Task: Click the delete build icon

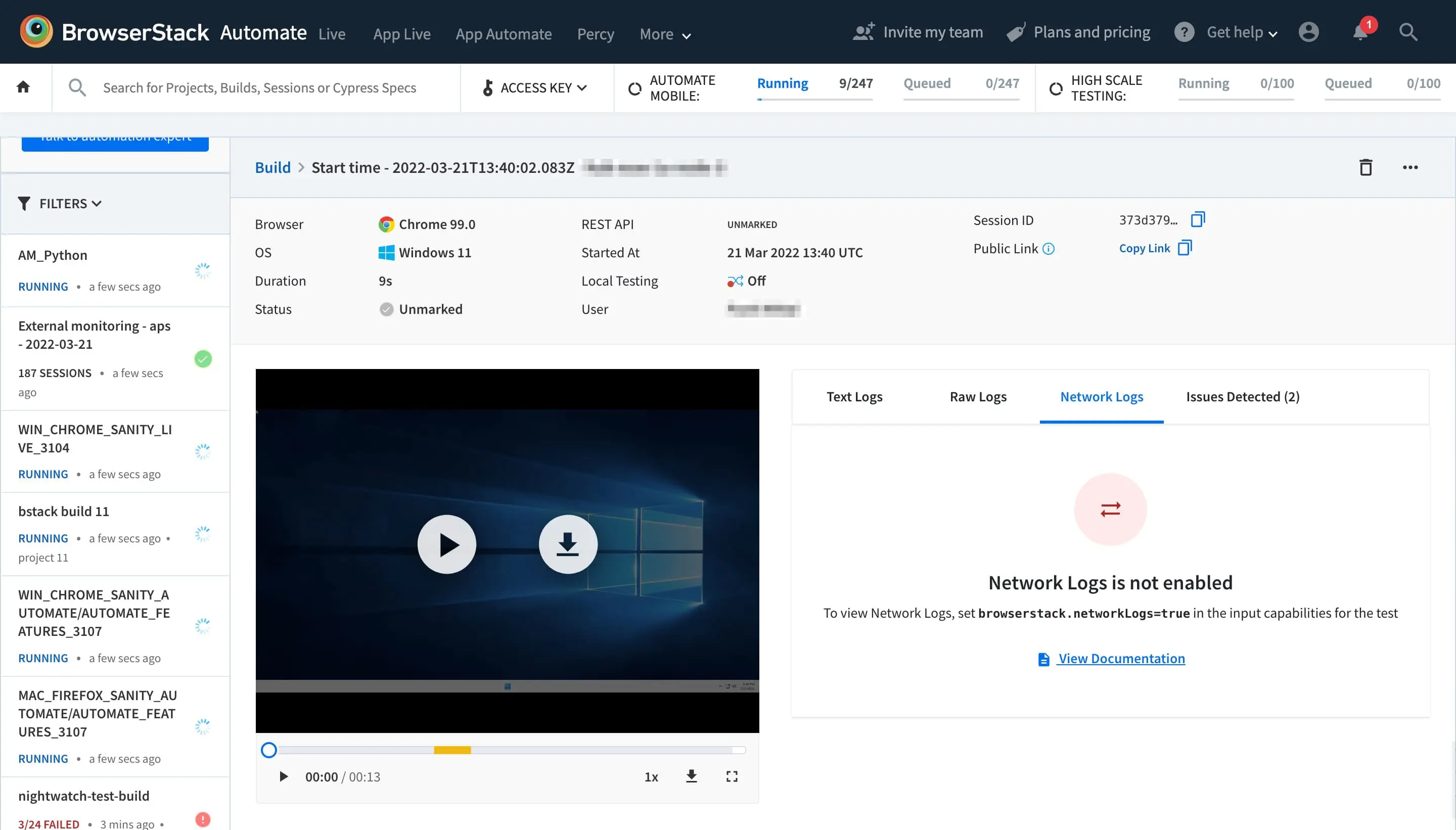Action: click(1365, 167)
